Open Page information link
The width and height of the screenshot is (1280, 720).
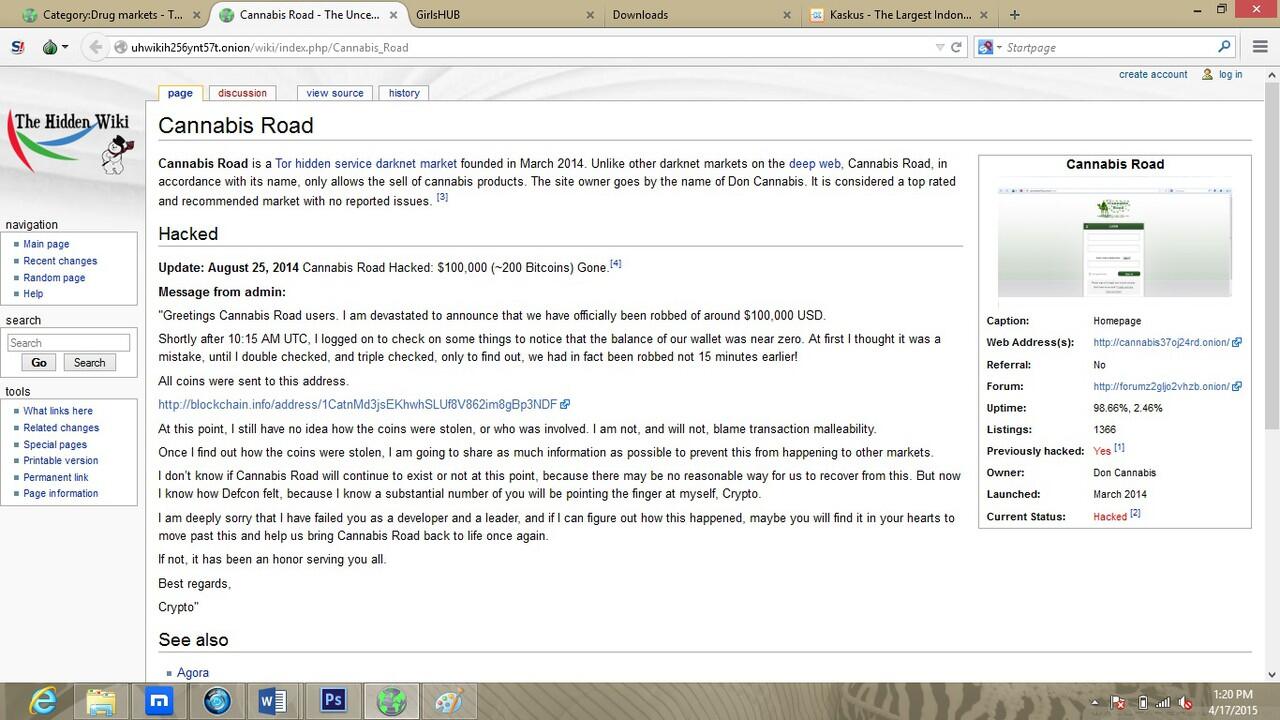tap(61, 494)
